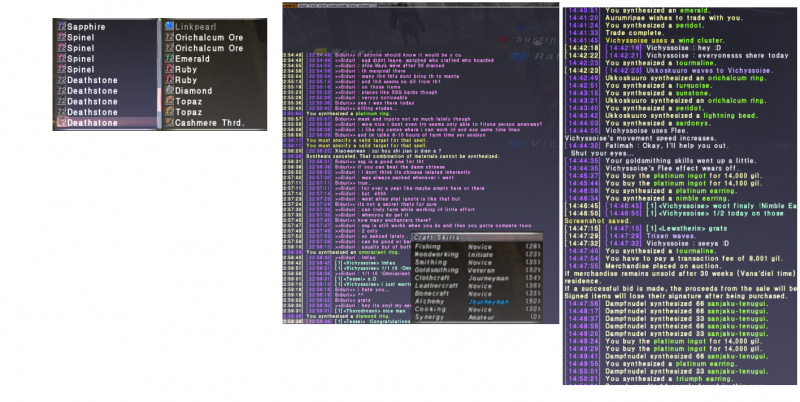Click 'You synthesized a turquoise.' log line
This screenshot has width=800, height=402.
tap(658, 86)
